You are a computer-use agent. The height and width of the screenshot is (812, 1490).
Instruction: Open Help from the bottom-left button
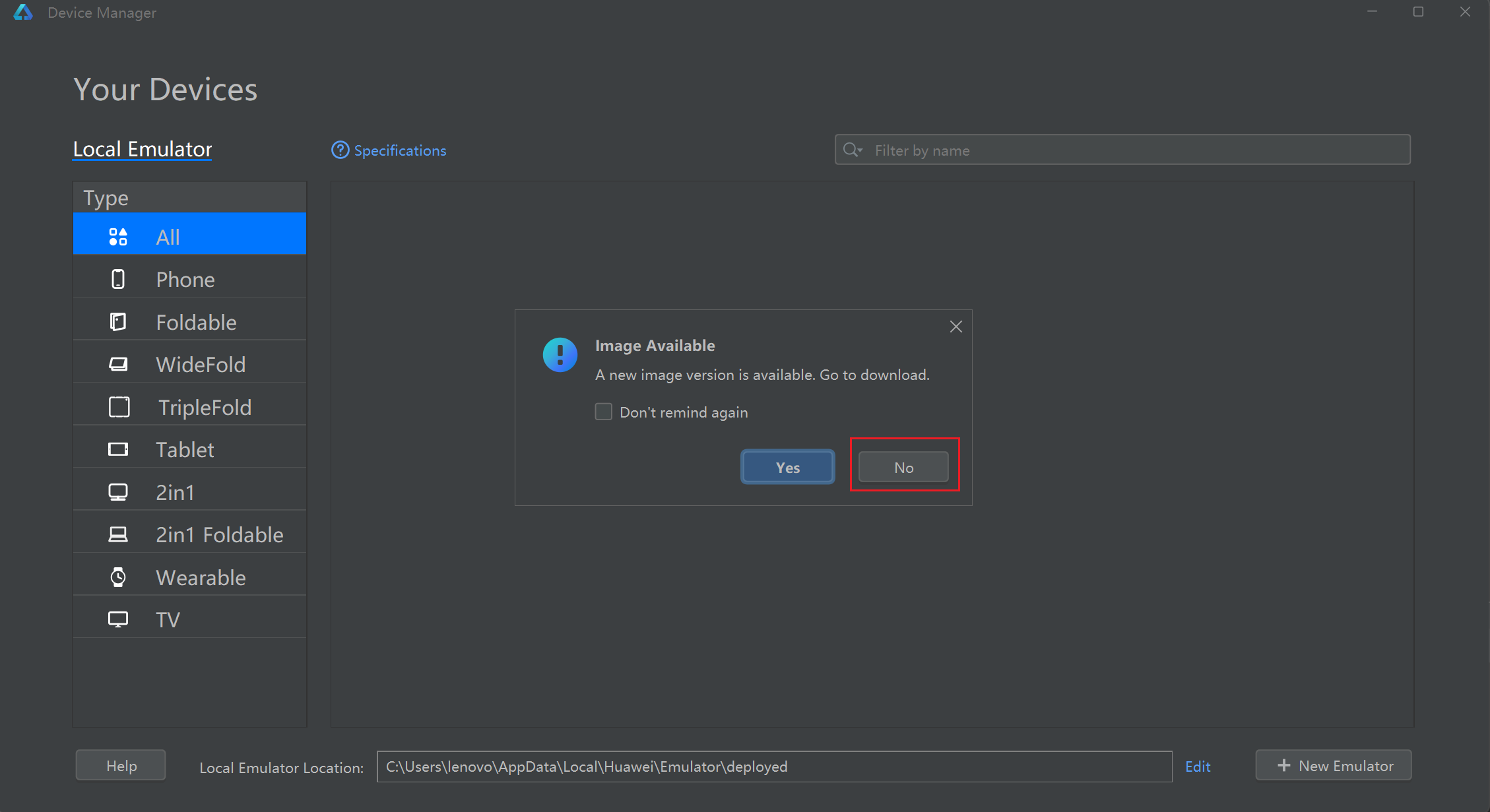tap(121, 766)
